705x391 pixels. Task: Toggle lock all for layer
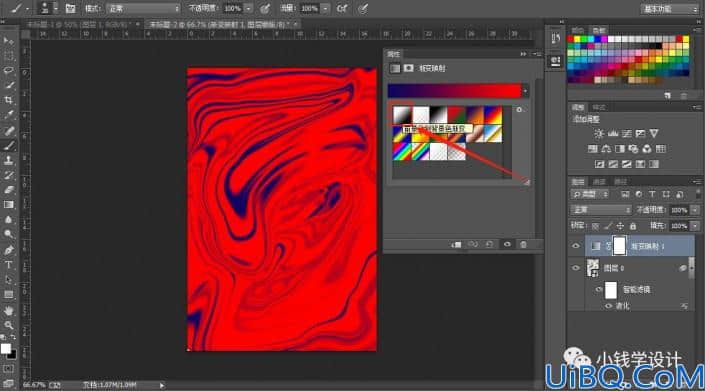pos(633,226)
